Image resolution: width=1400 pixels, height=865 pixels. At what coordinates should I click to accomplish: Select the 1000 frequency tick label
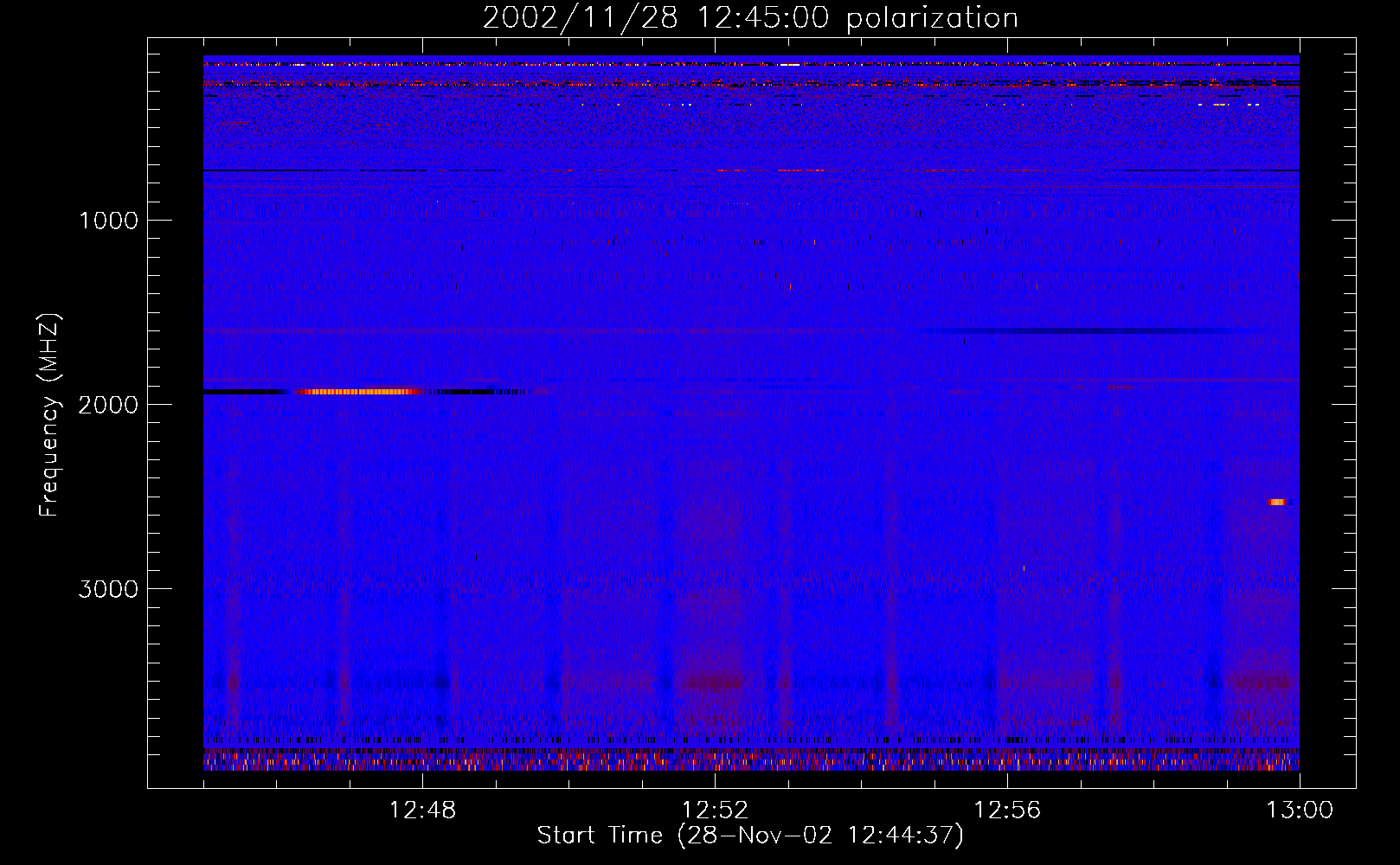coord(108,221)
